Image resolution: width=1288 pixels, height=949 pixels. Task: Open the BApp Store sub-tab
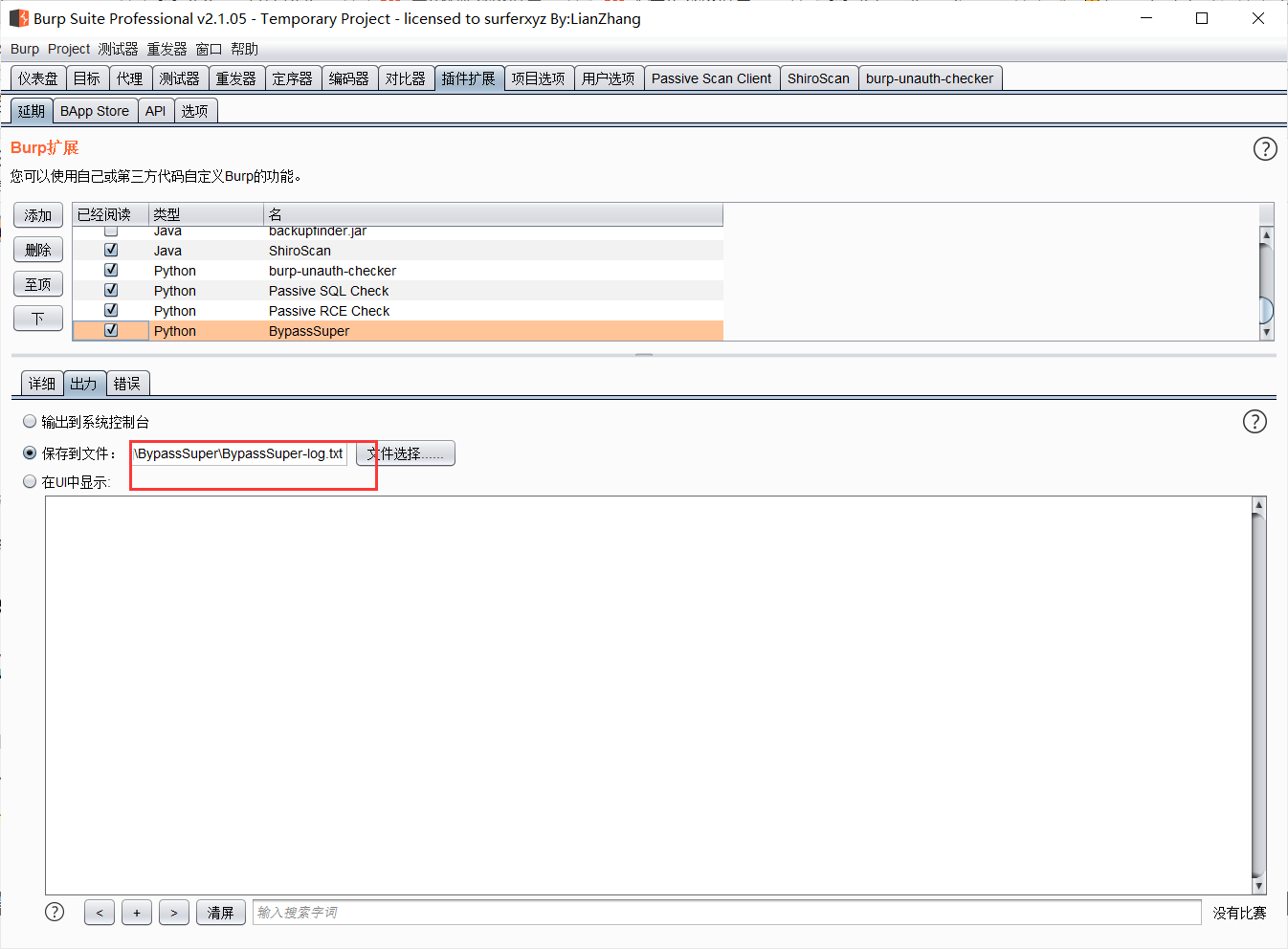click(95, 111)
